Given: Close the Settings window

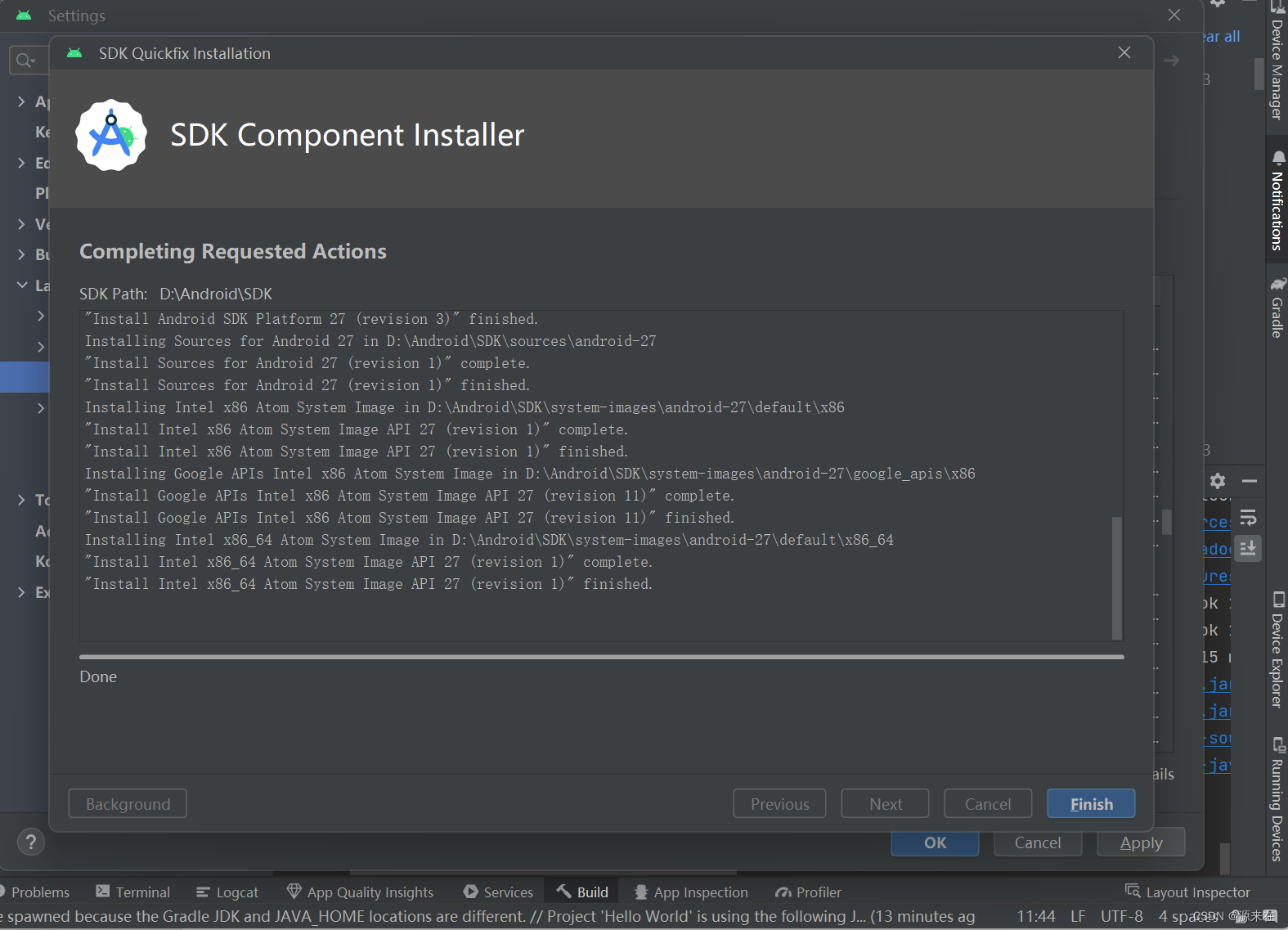Looking at the screenshot, I should 1174,15.
